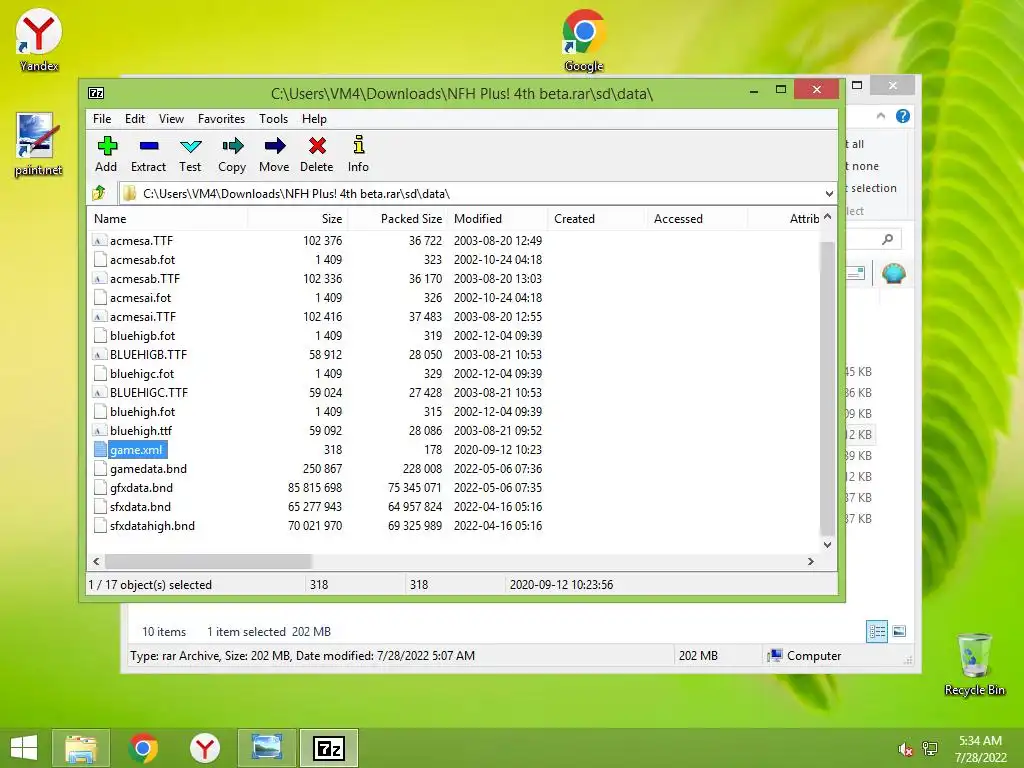Select the acmesab.TTF file
The image size is (1024, 768).
(144, 279)
